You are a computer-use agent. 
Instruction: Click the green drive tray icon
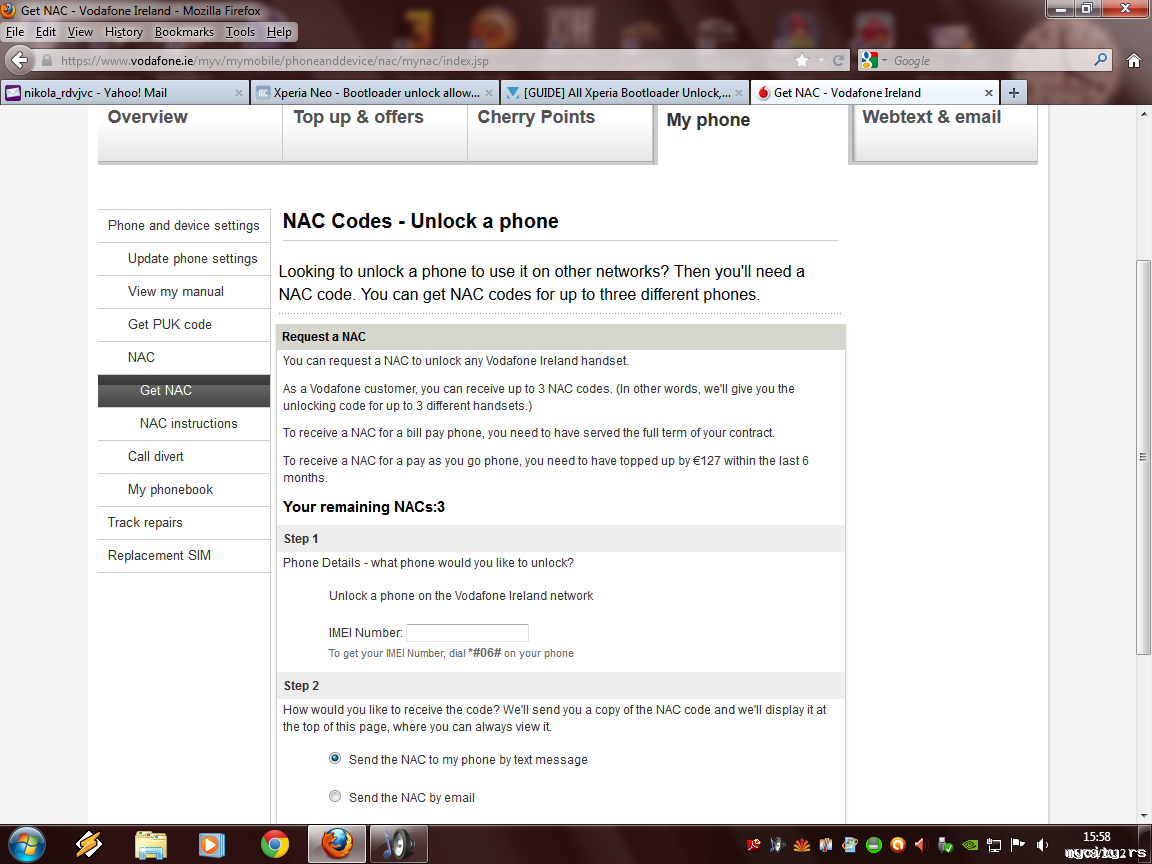(x=874, y=845)
